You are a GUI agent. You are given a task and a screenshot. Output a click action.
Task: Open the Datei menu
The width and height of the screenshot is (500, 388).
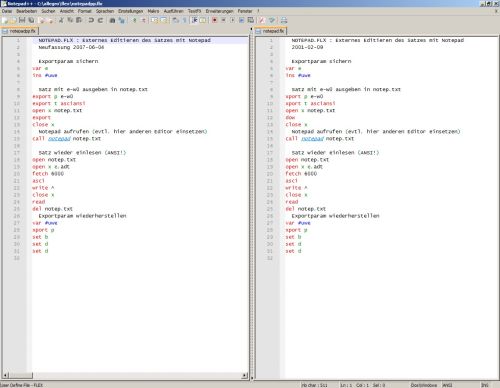click(x=7, y=11)
